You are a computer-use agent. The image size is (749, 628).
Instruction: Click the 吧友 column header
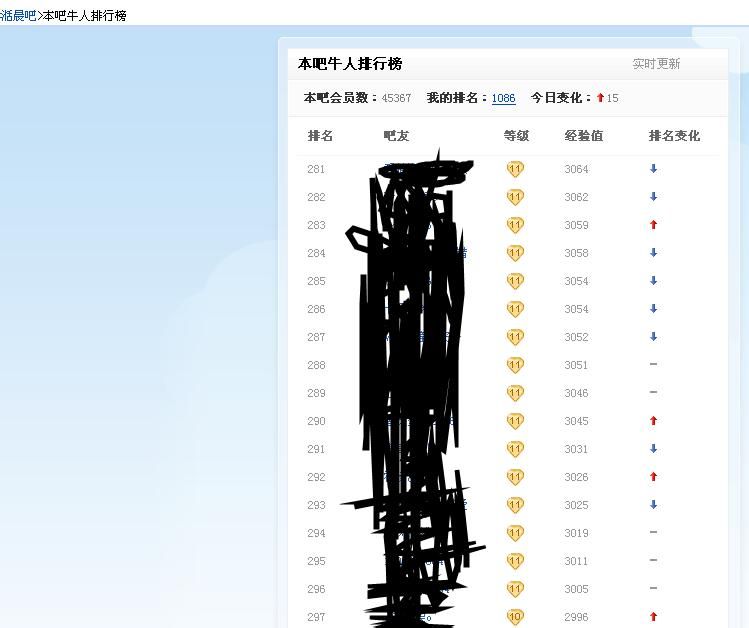click(396, 136)
